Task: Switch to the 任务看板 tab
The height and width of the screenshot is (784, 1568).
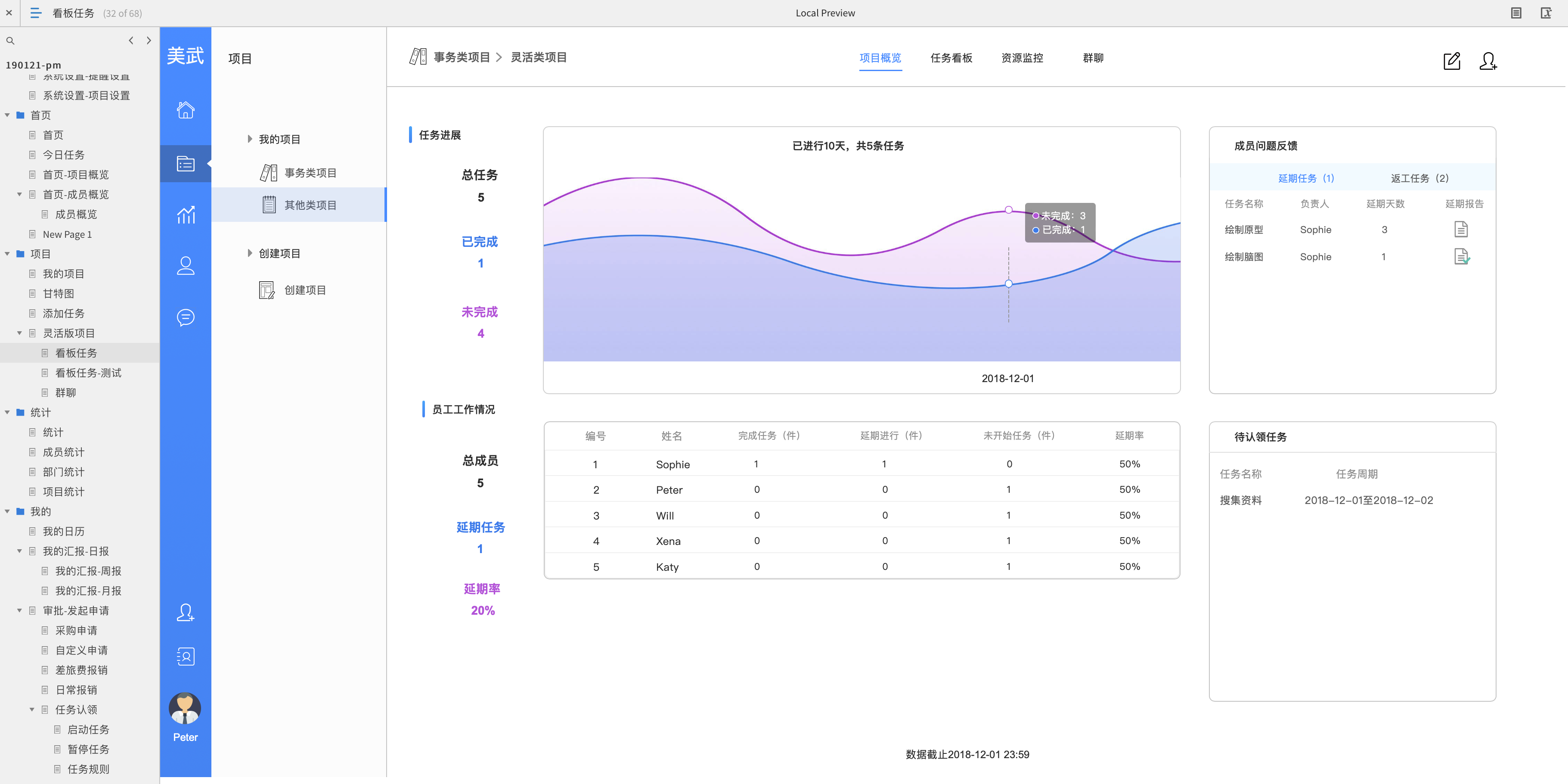Action: pos(951,58)
